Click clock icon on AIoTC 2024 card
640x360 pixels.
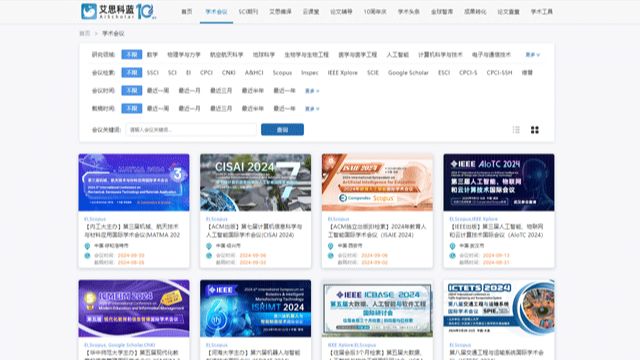(x=452, y=256)
